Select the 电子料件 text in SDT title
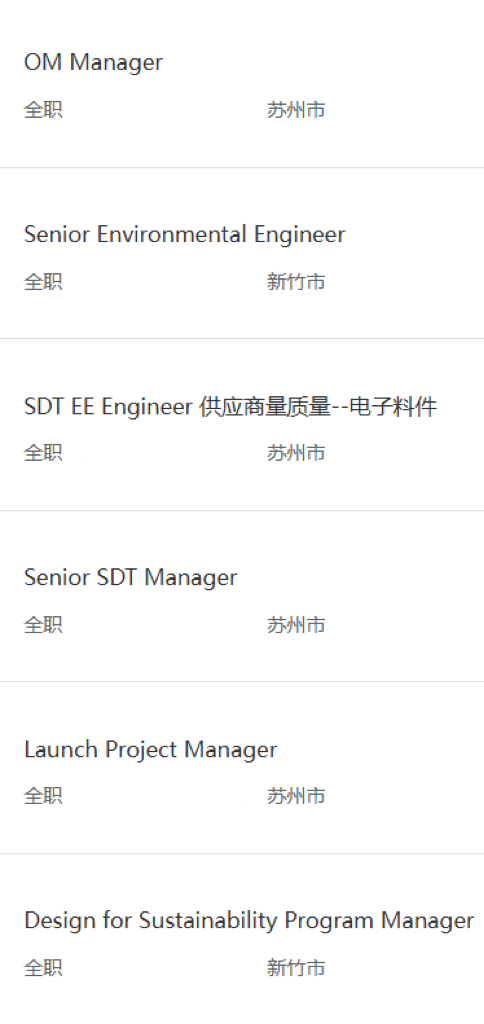Viewport: 484px width, 1024px height. (393, 407)
